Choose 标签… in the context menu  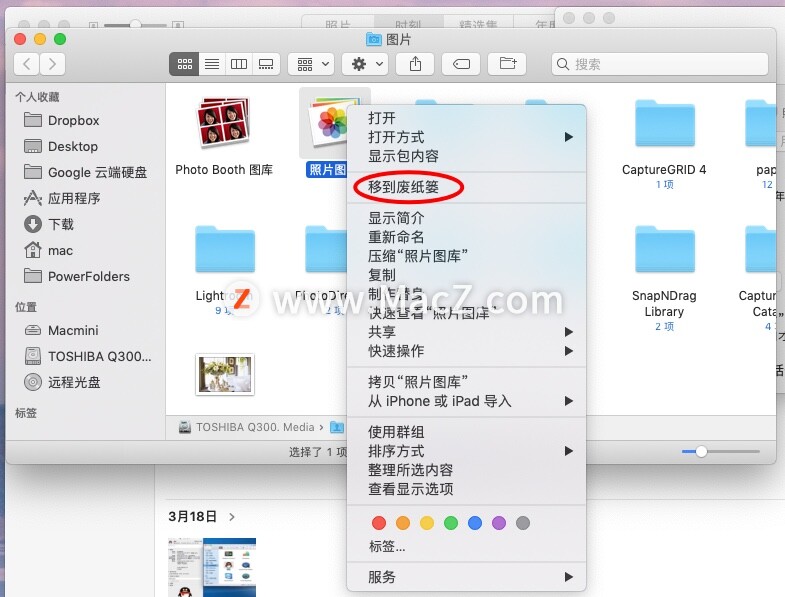[x=466, y=546]
